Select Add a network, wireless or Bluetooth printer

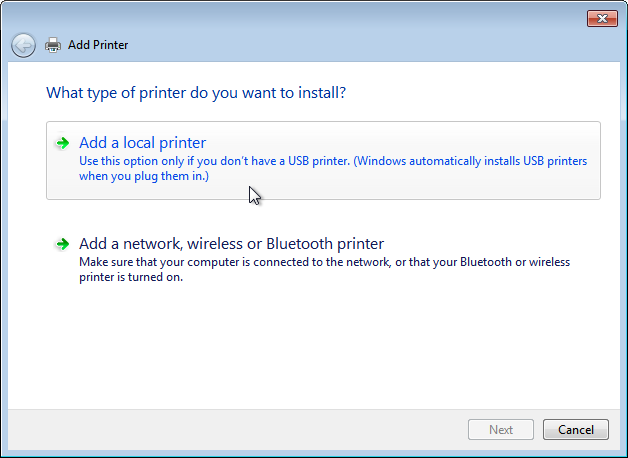click(231, 243)
